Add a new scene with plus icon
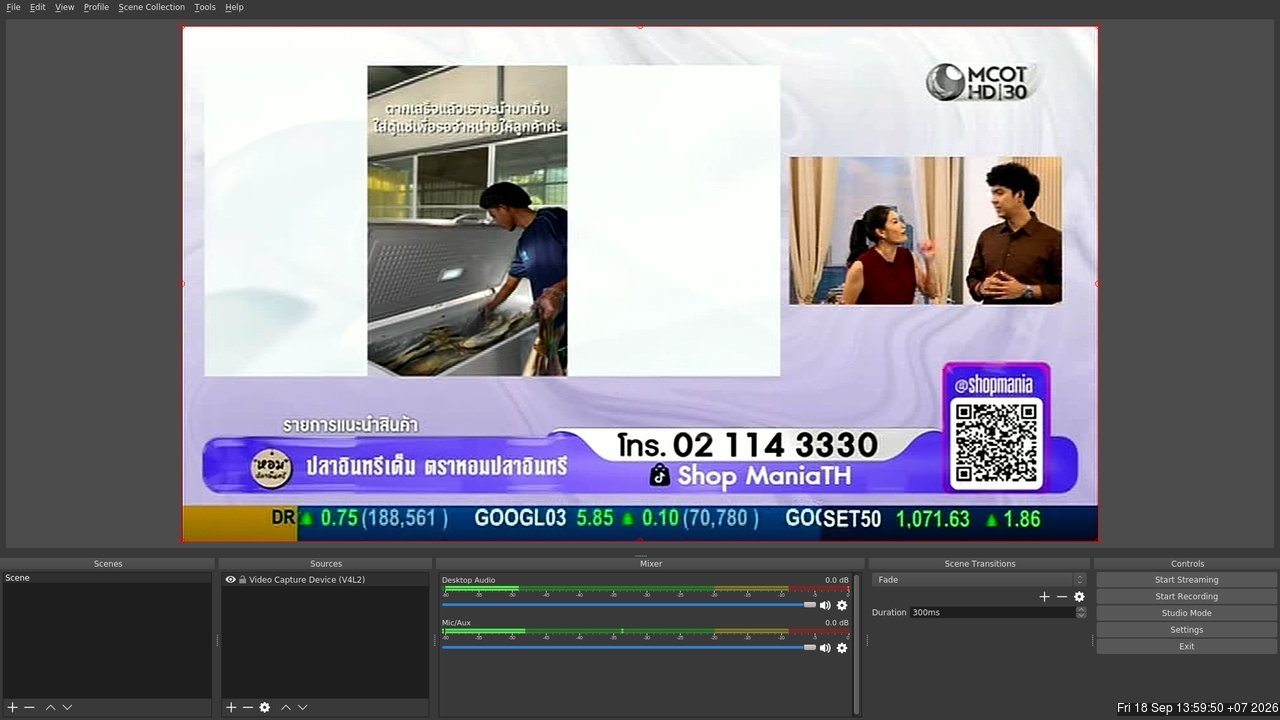The height and width of the screenshot is (720, 1280). coord(12,707)
